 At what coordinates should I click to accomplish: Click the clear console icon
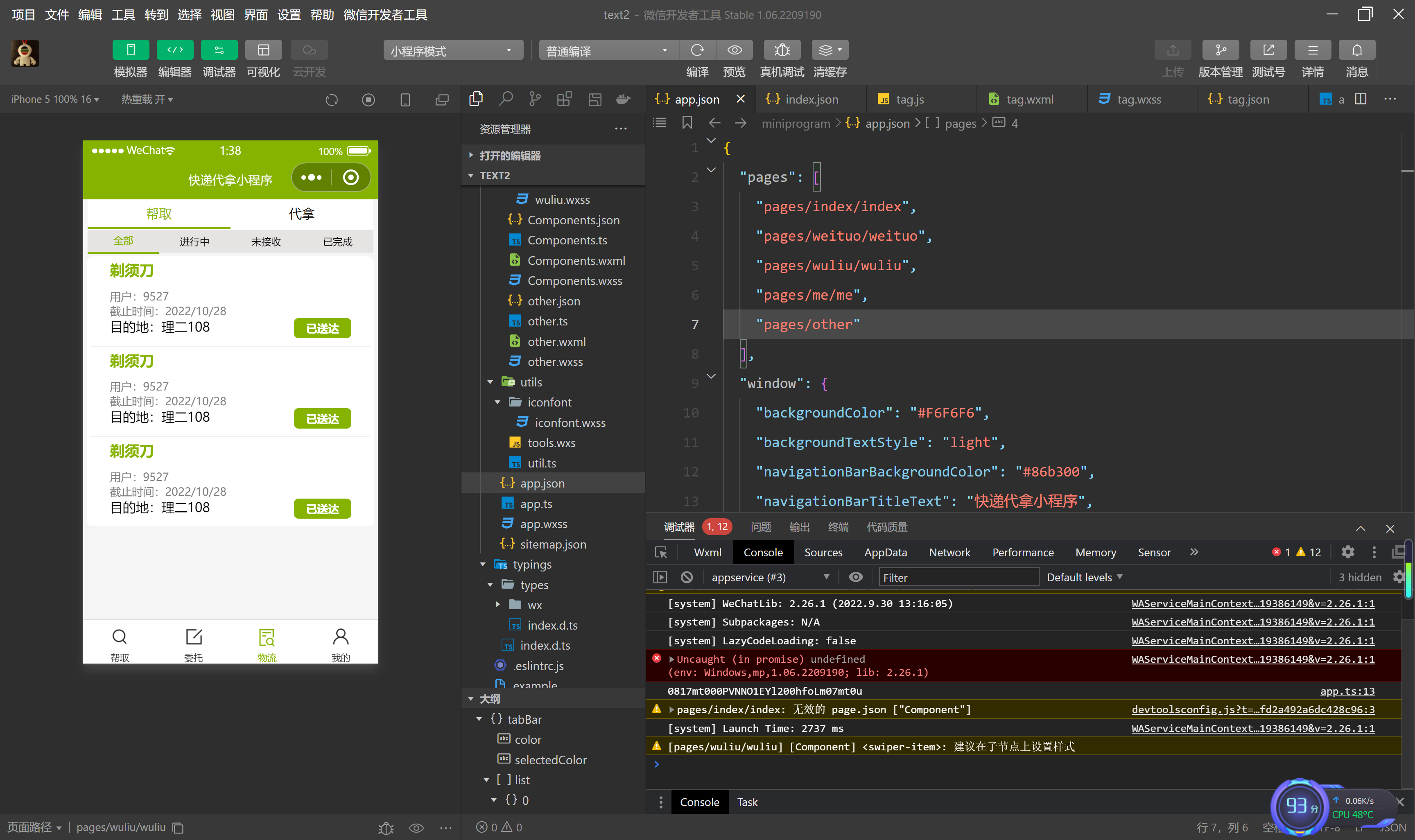[x=687, y=577]
